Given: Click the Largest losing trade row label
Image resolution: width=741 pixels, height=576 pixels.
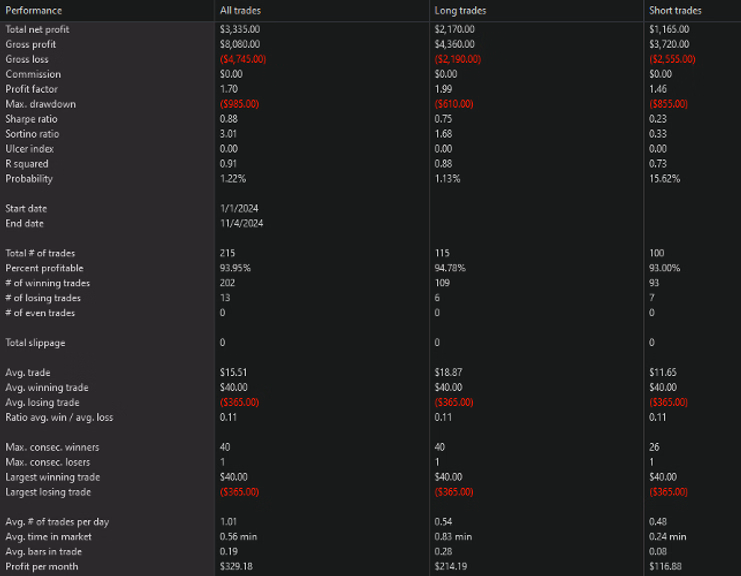Looking at the screenshot, I should click(48, 492).
